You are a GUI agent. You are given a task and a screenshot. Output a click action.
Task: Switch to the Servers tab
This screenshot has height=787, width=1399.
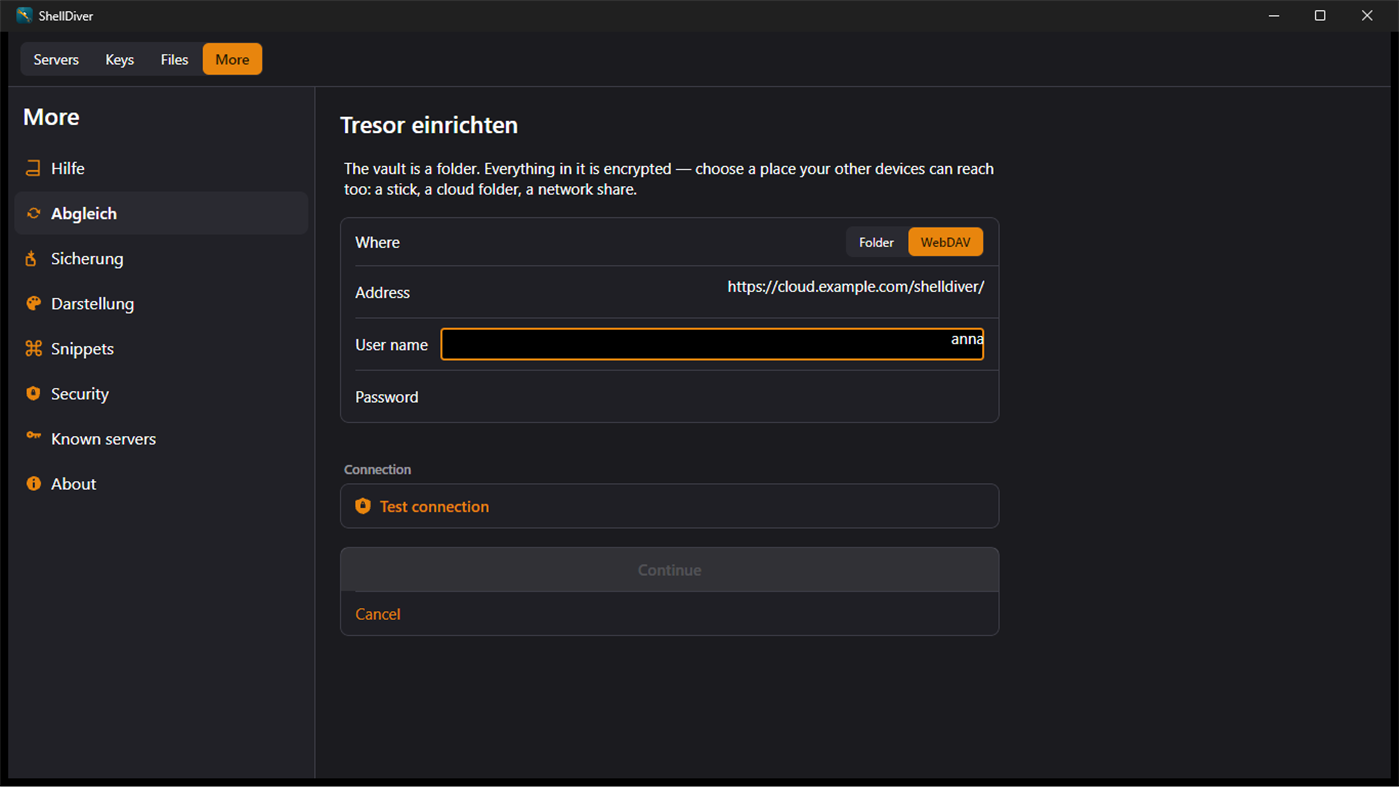tap(56, 59)
